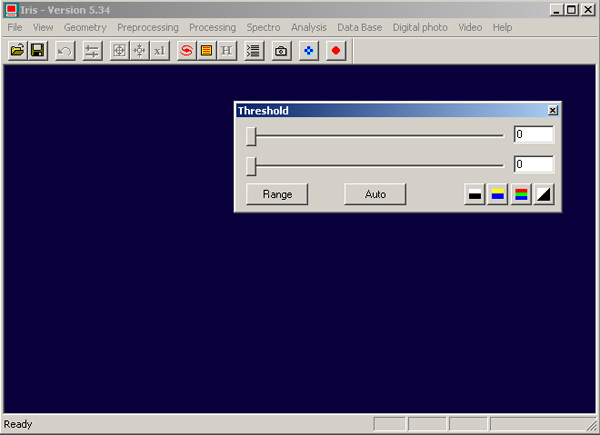This screenshot has width=600, height=435.
Task: Click the camera toolbar icon
Action: tap(281, 51)
